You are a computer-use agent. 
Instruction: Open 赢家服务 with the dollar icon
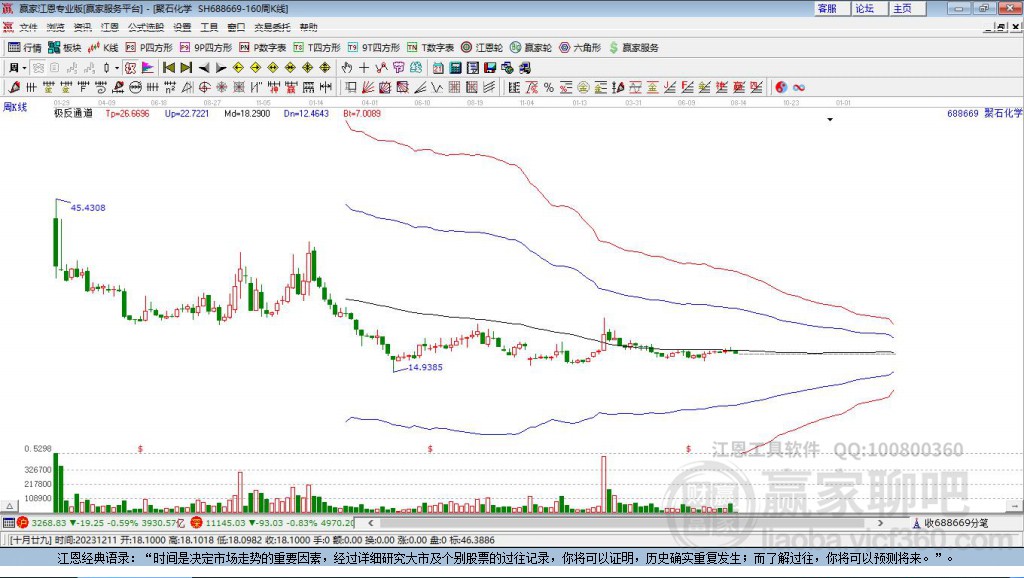point(634,48)
